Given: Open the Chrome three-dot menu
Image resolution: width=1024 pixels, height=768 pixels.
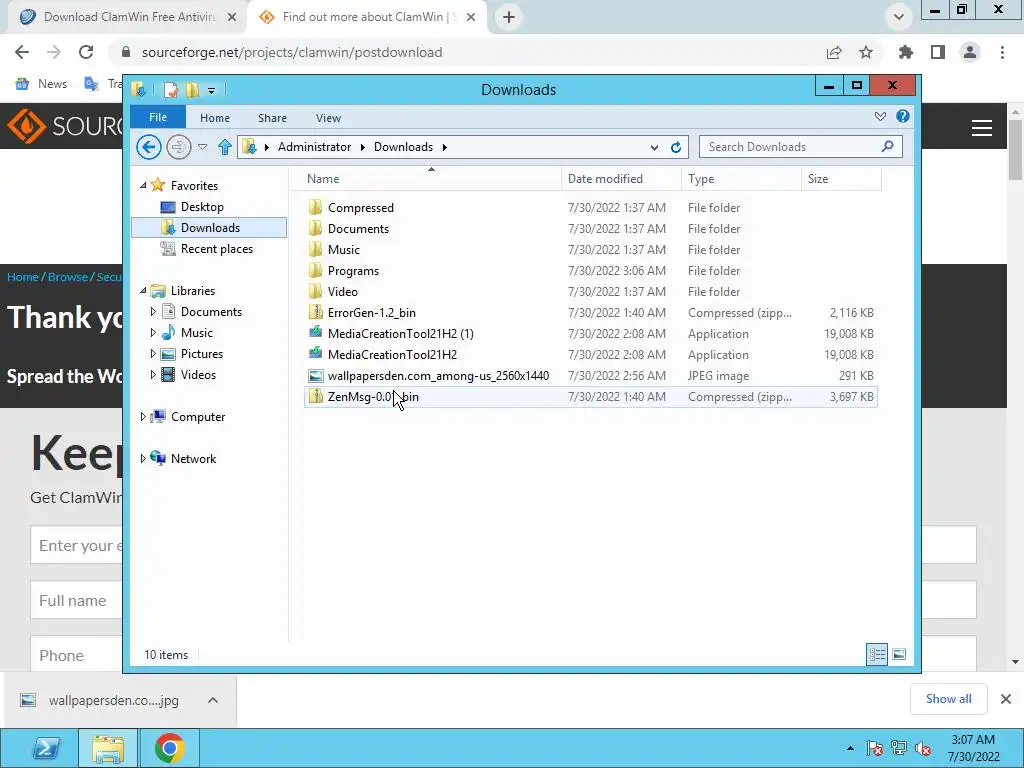Looking at the screenshot, I should tap(1002, 52).
